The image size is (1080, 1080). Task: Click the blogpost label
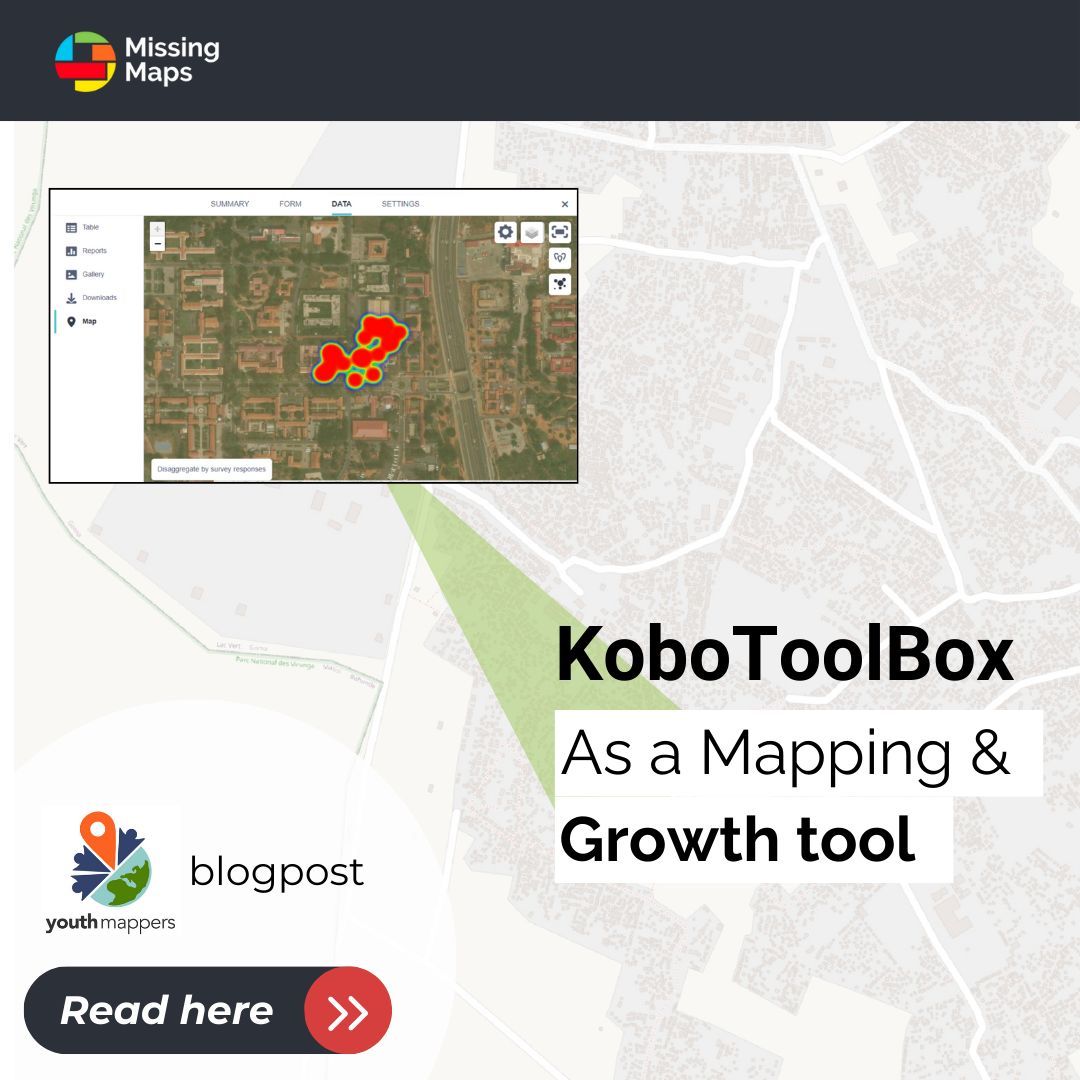coord(276,873)
